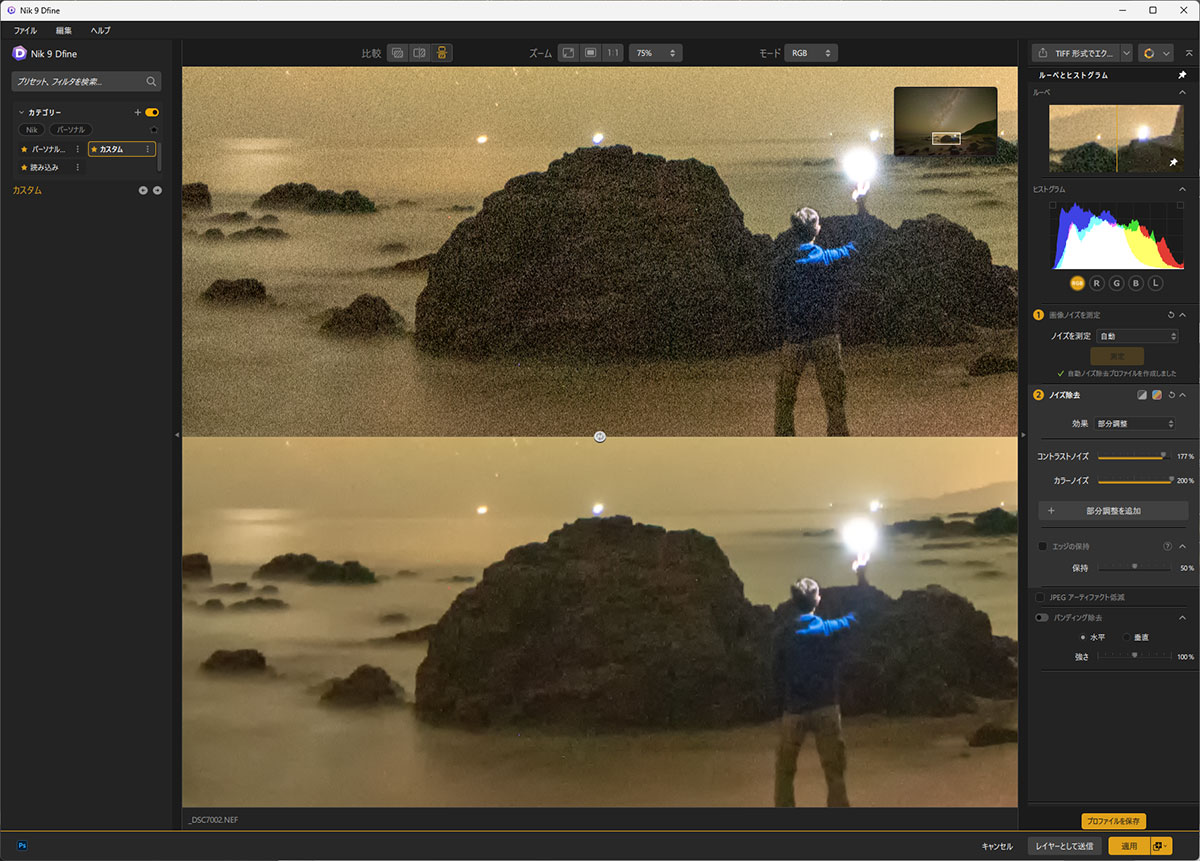
Task: Click the help icon beside エッジの保持
Action: click(1167, 547)
